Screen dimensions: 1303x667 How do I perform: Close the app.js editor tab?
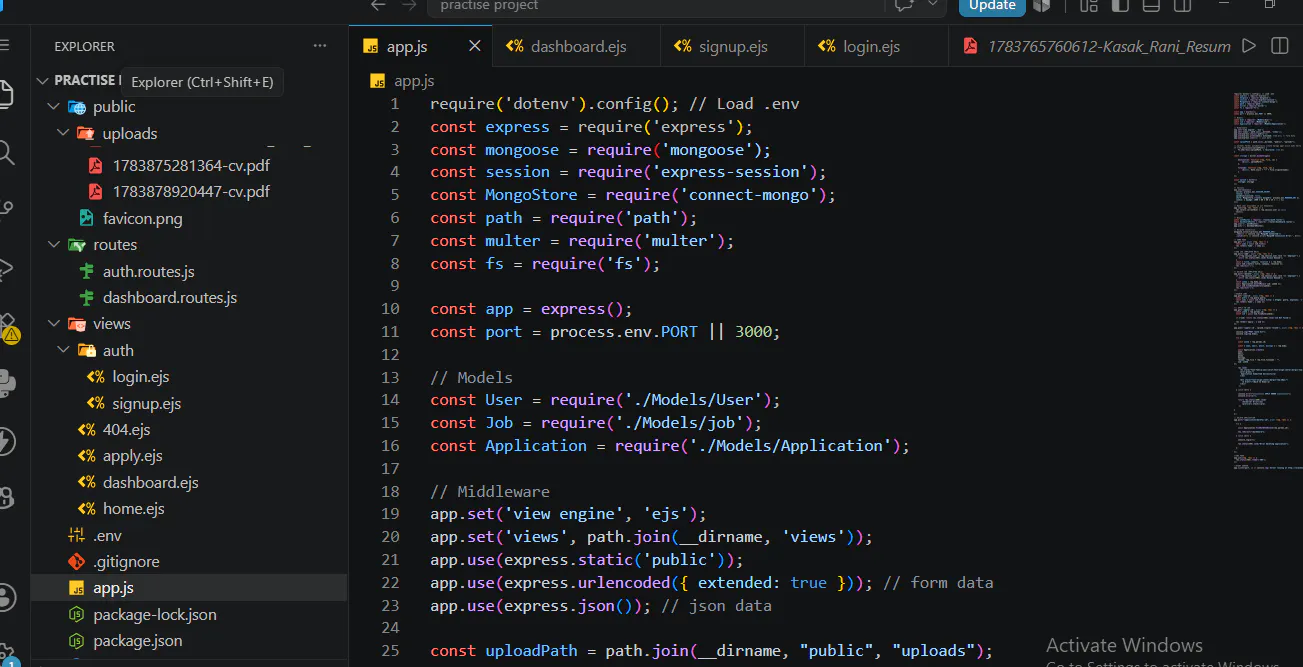coord(475,46)
